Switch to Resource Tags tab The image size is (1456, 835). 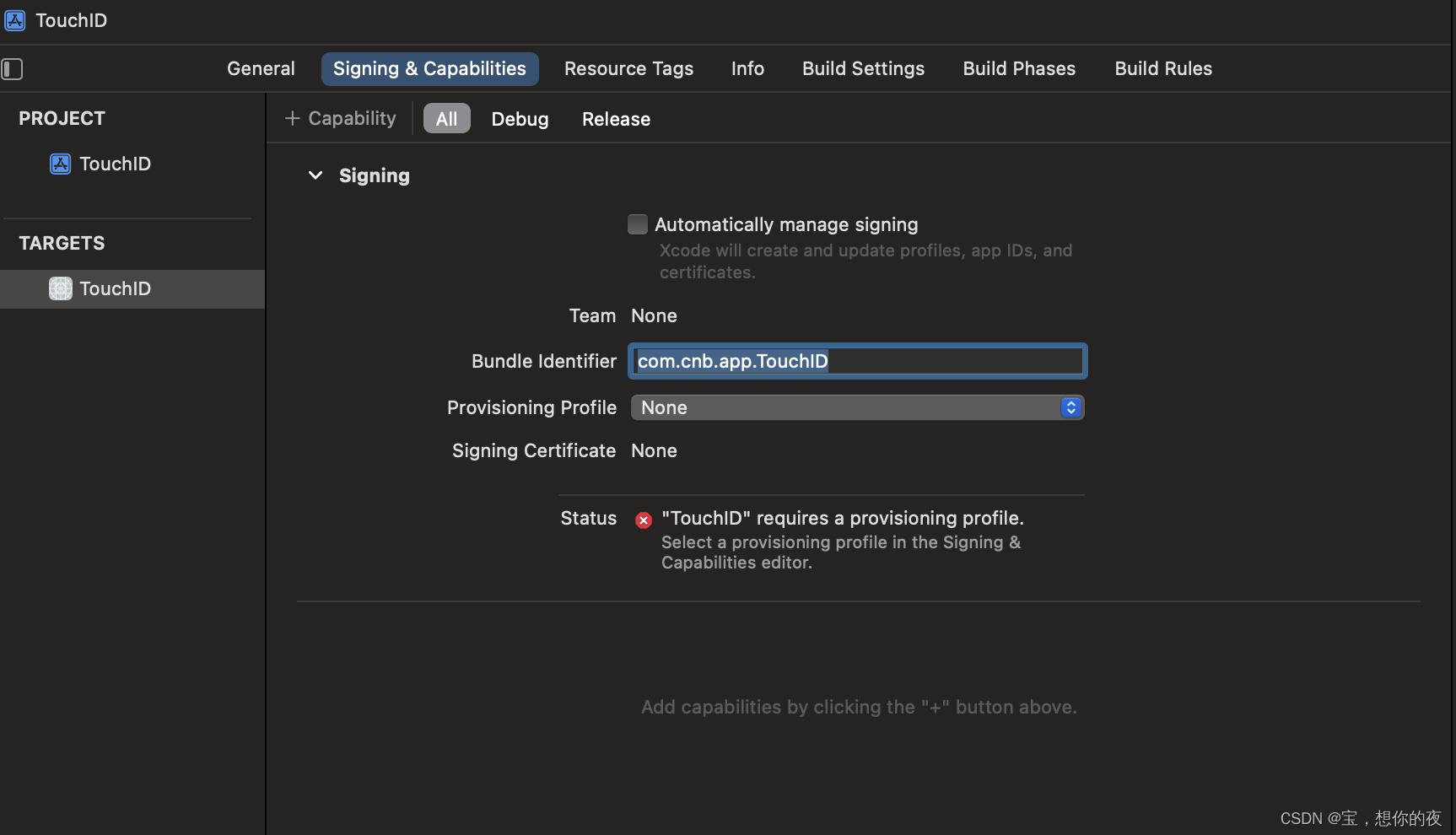pyautogui.click(x=628, y=68)
